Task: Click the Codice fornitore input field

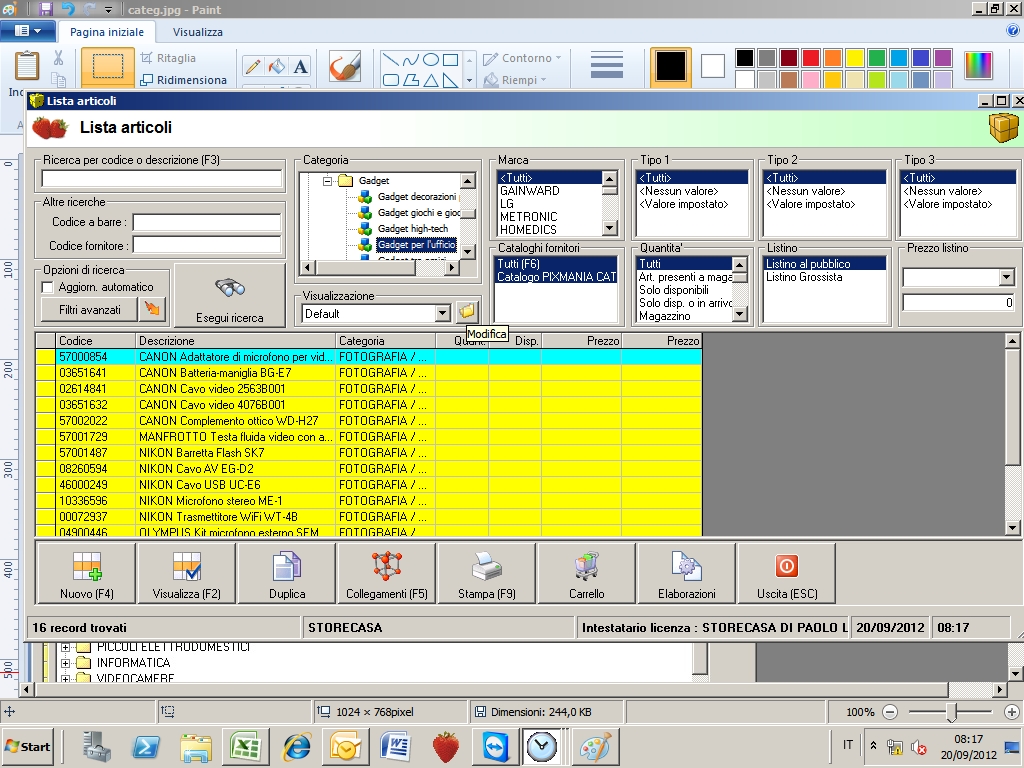Action: (206, 246)
